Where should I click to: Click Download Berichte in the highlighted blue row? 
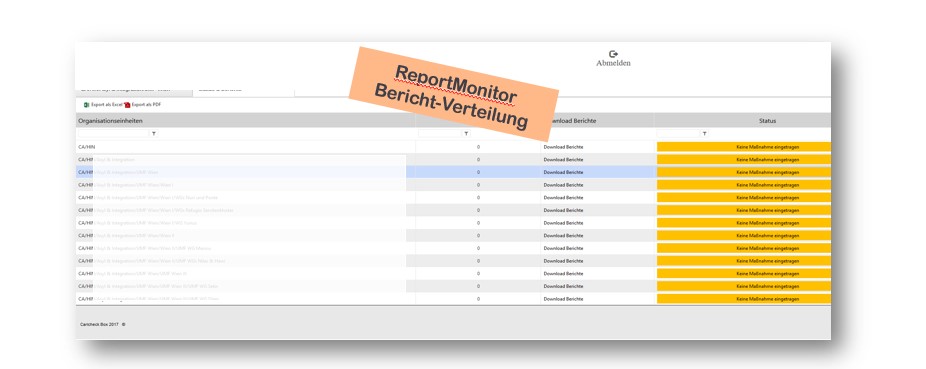click(x=563, y=172)
